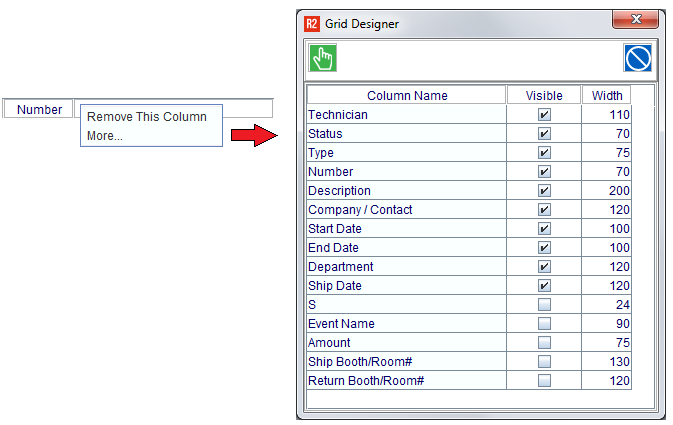Click the blue cancel circle icon
Image resolution: width=673 pixels, height=425 pixels.
[638, 59]
